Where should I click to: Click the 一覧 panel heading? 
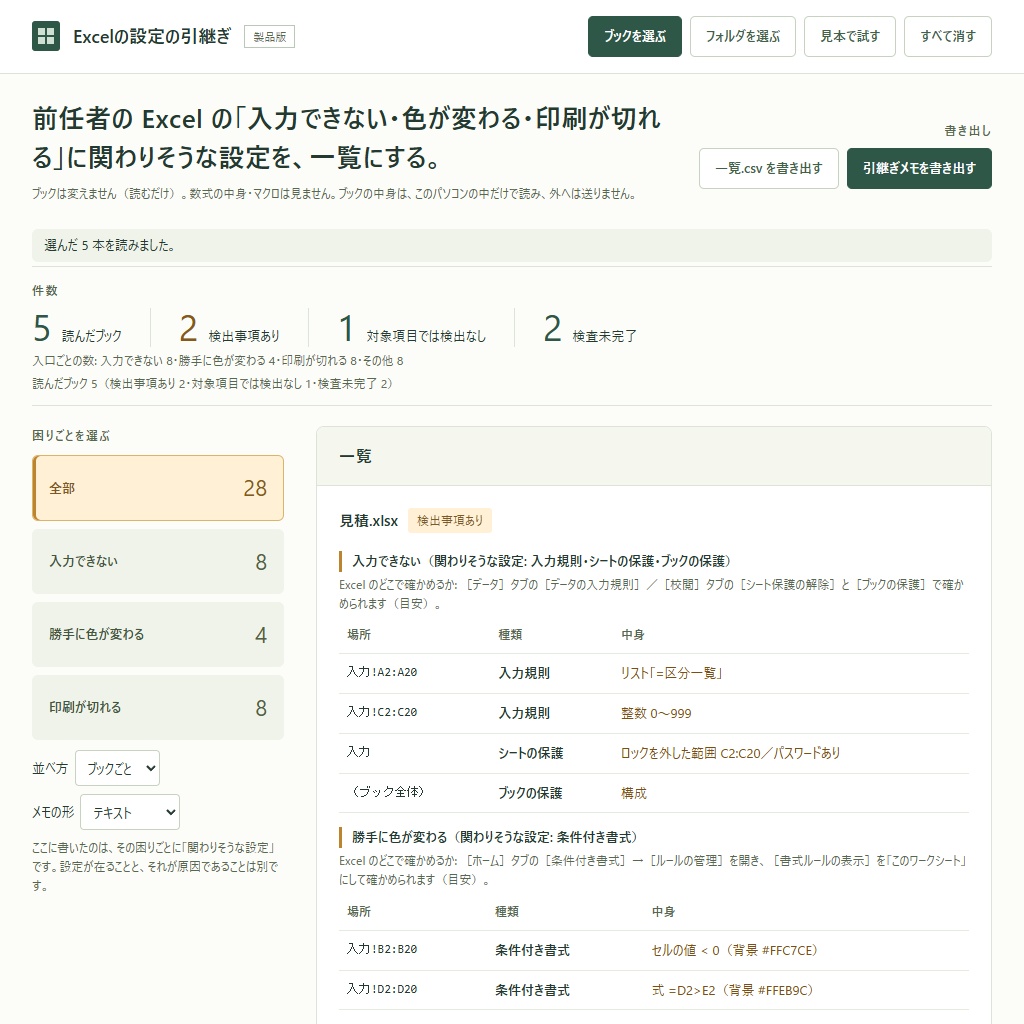(x=355, y=456)
